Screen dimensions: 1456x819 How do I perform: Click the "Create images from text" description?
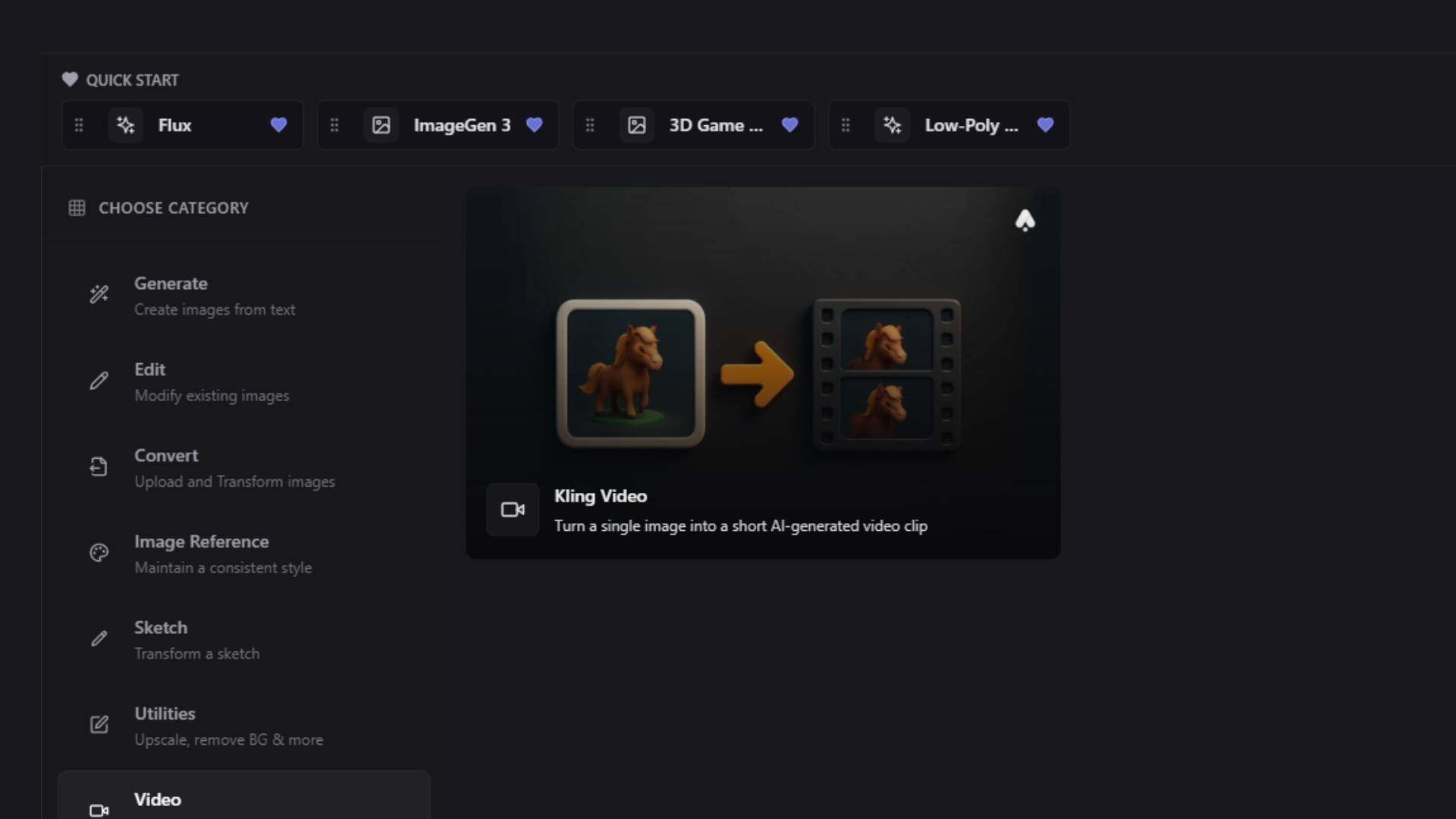click(x=215, y=309)
